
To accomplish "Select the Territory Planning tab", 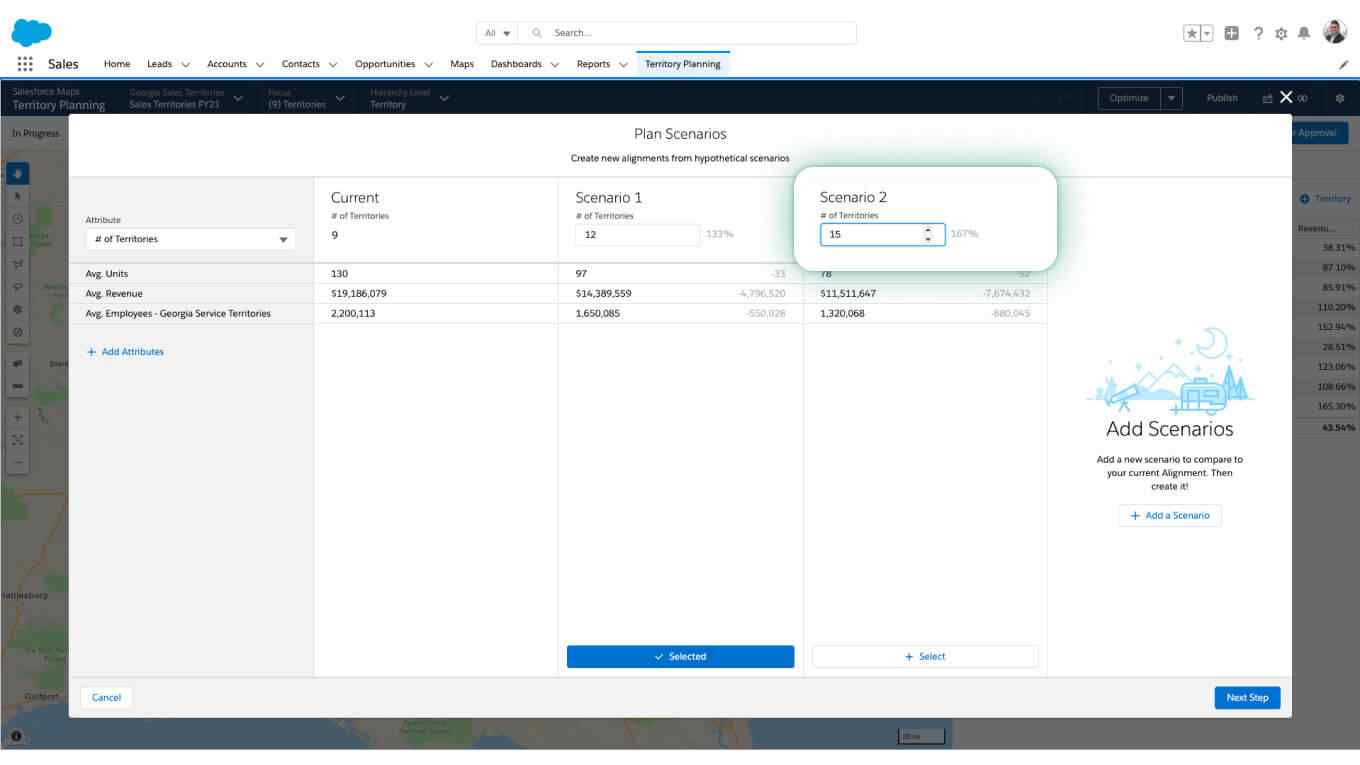I will tap(683, 64).
